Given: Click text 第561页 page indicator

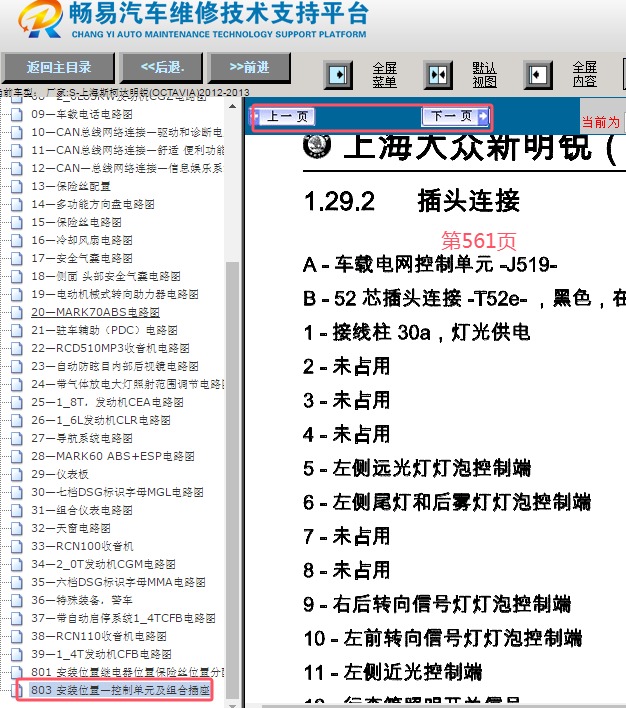Looking at the screenshot, I should tap(478, 241).
